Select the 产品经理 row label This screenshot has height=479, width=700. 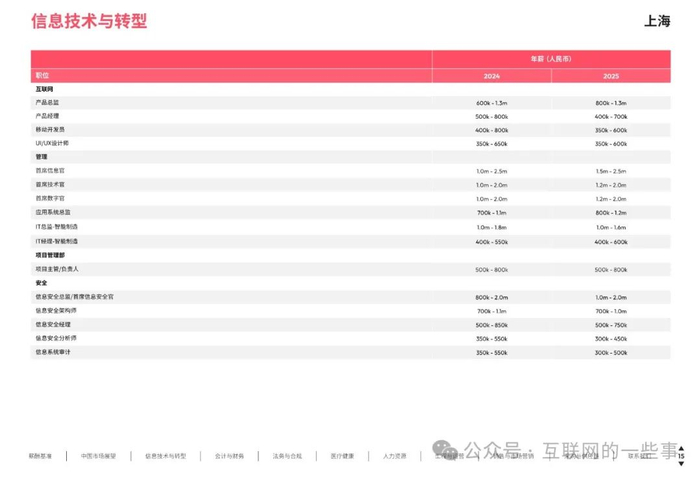47,116
